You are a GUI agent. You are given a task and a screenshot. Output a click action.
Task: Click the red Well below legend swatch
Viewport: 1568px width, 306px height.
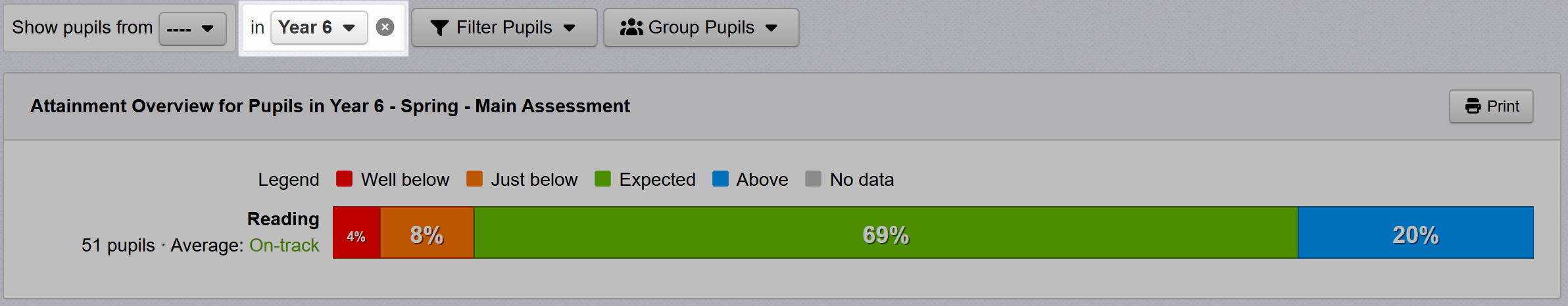(344, 179)
